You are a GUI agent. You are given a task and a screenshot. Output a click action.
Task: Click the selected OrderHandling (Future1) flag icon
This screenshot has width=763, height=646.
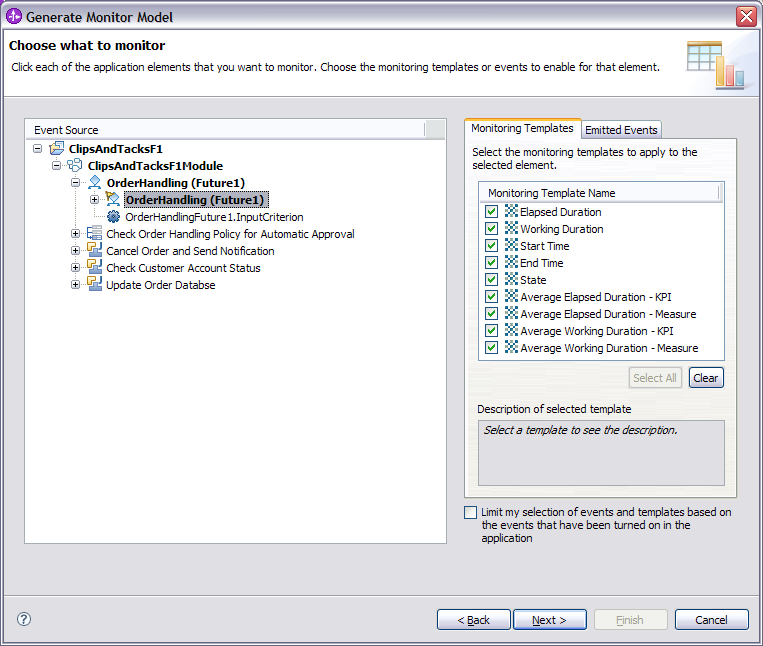[x=113, y=199]
